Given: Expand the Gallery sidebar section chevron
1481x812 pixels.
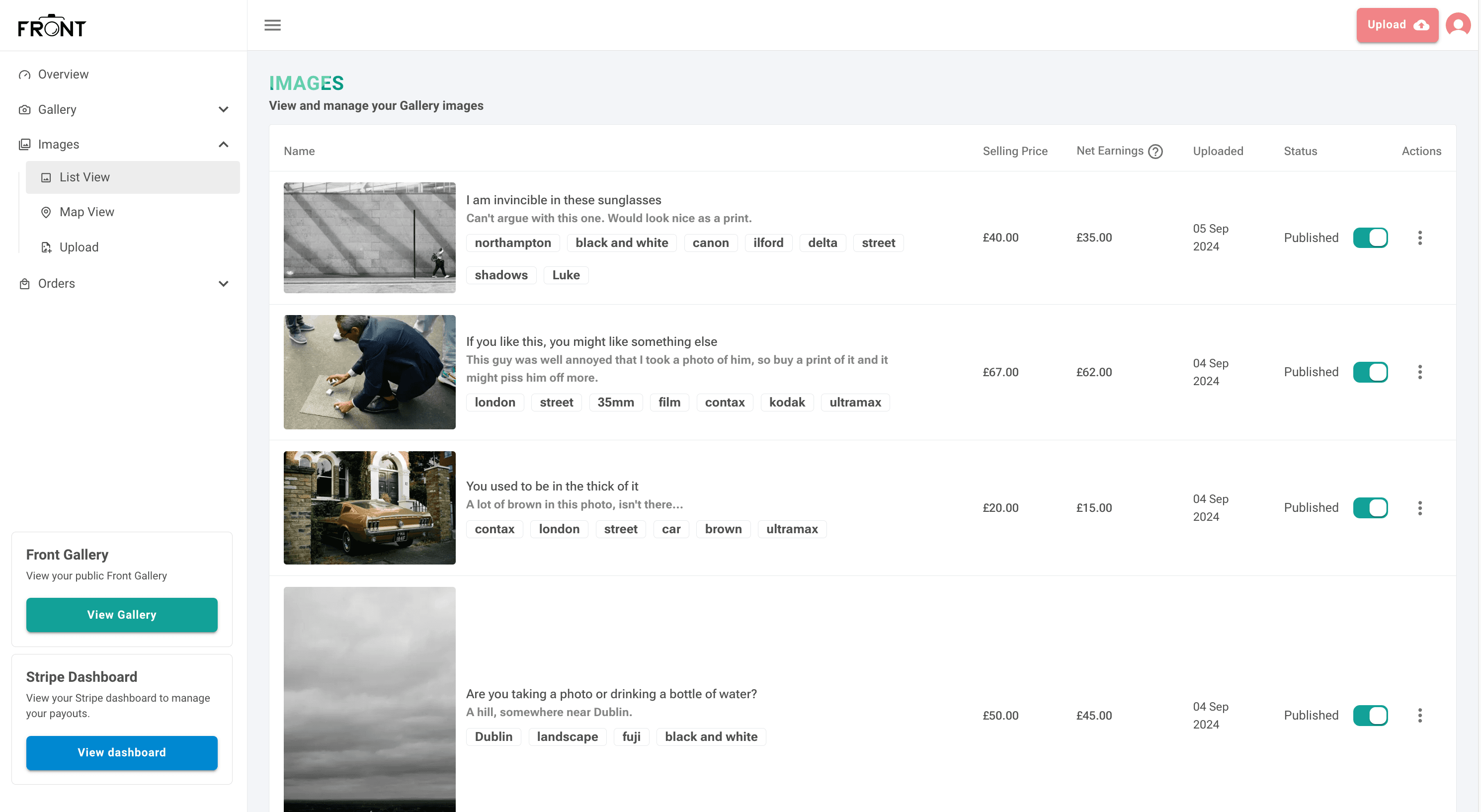Looking at the screenshot, I should [224, 110].
